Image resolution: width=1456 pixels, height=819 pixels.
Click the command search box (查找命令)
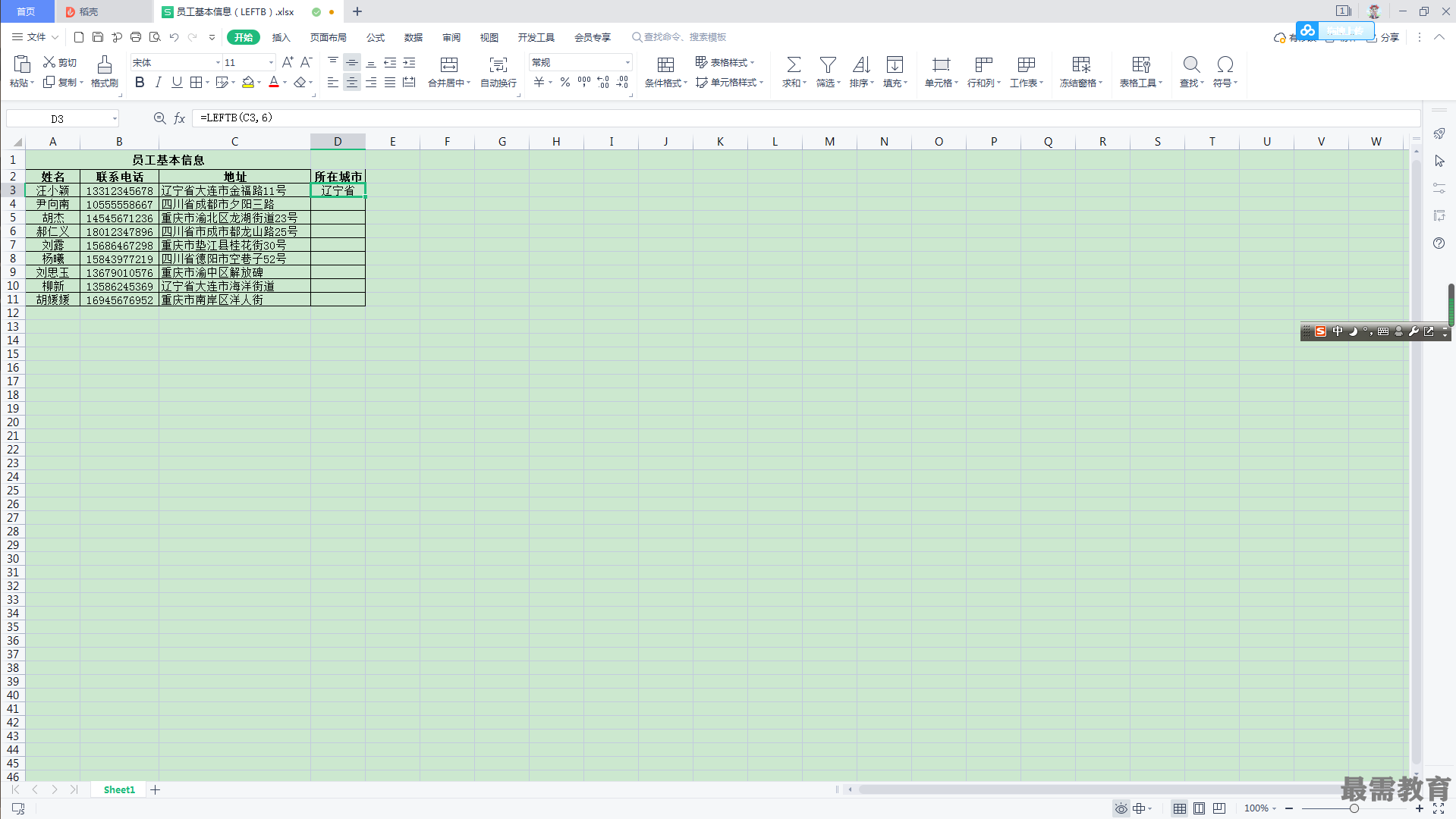(679, 37)
